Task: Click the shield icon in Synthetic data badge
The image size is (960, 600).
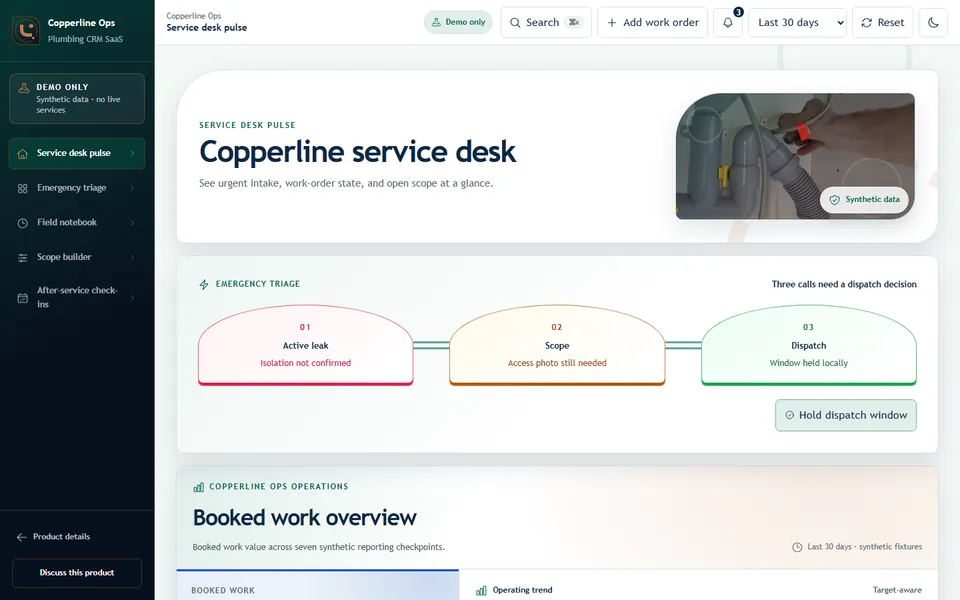Action: pos(834,200)
